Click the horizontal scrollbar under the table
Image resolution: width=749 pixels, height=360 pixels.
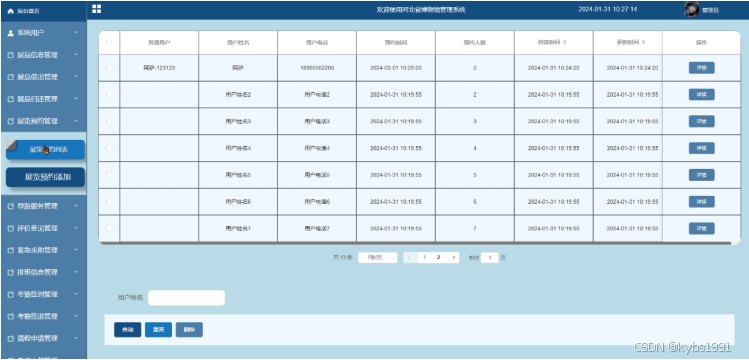[x=415, y=244]
